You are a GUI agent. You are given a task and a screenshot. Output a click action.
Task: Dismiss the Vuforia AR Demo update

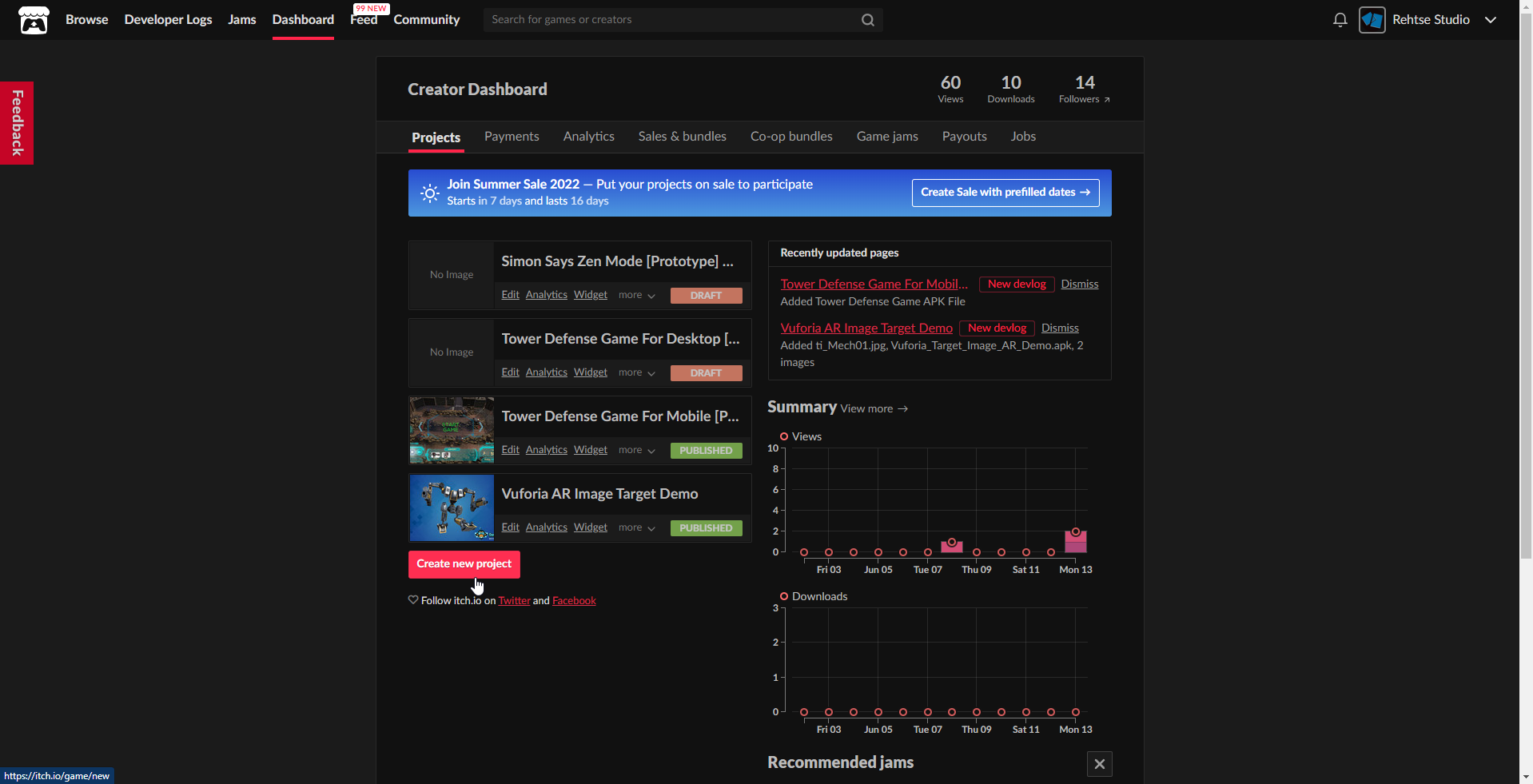click(1060, 328)
